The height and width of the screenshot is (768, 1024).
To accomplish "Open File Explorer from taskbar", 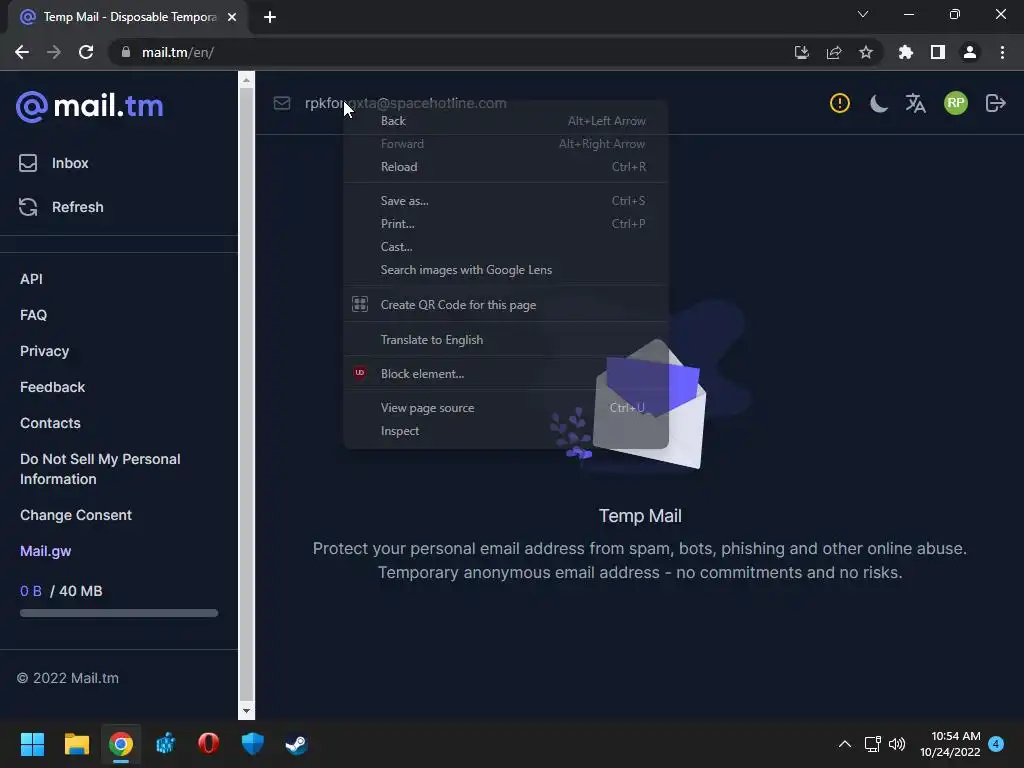I will click(x=76, y=744).
